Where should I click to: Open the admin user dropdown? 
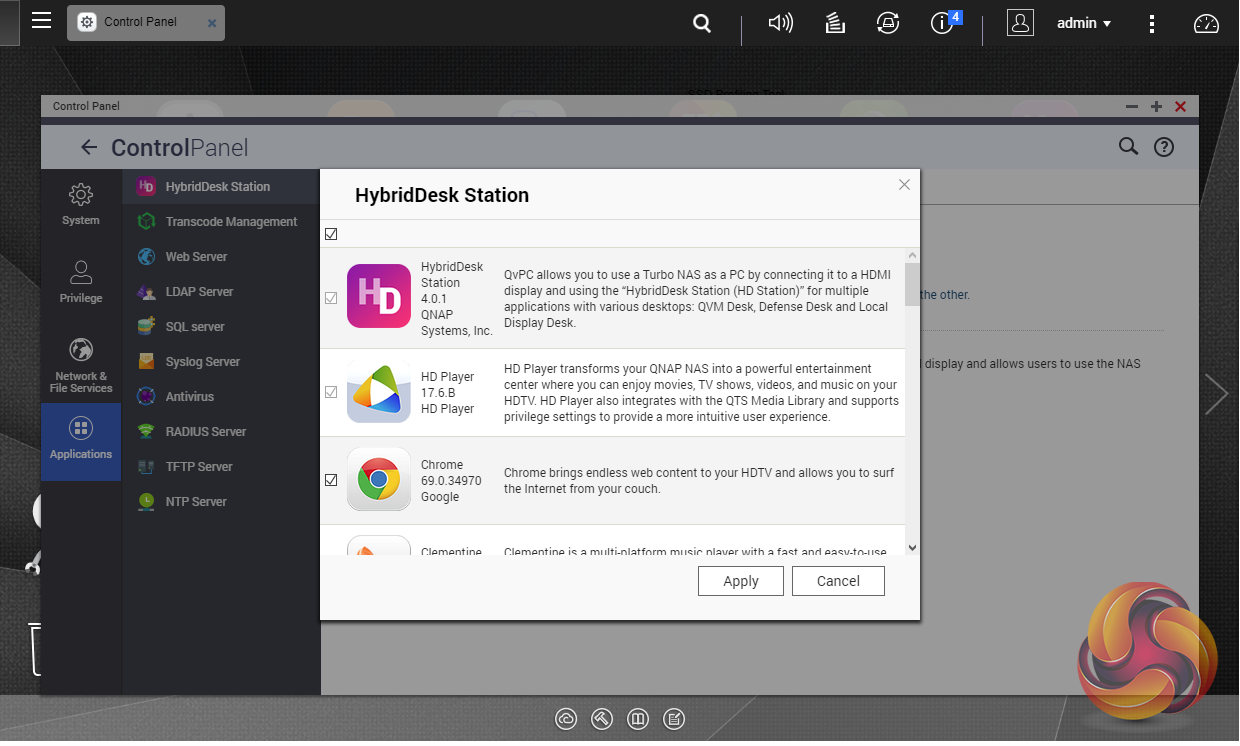pyautogui.click(x=1084, y=23)
